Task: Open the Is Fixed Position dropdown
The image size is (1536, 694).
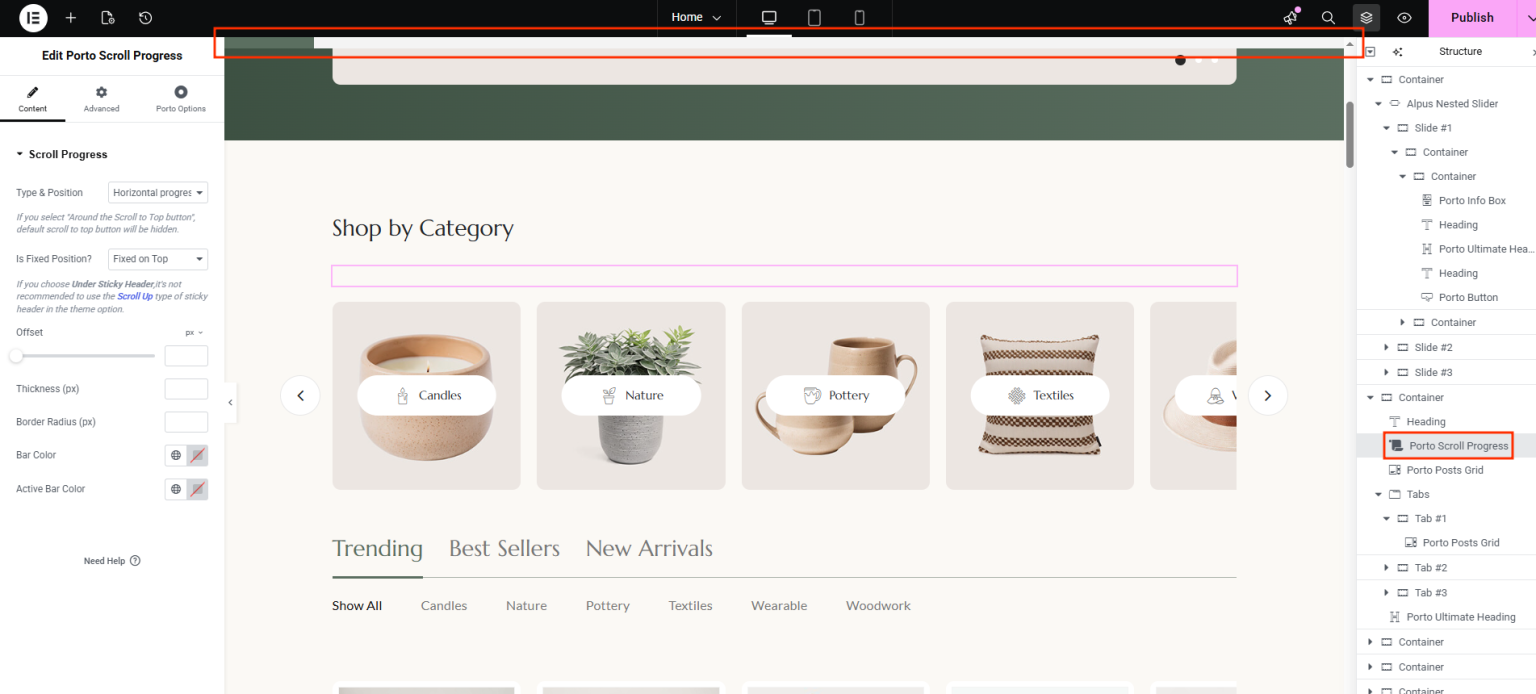Action: click(158, 259)
